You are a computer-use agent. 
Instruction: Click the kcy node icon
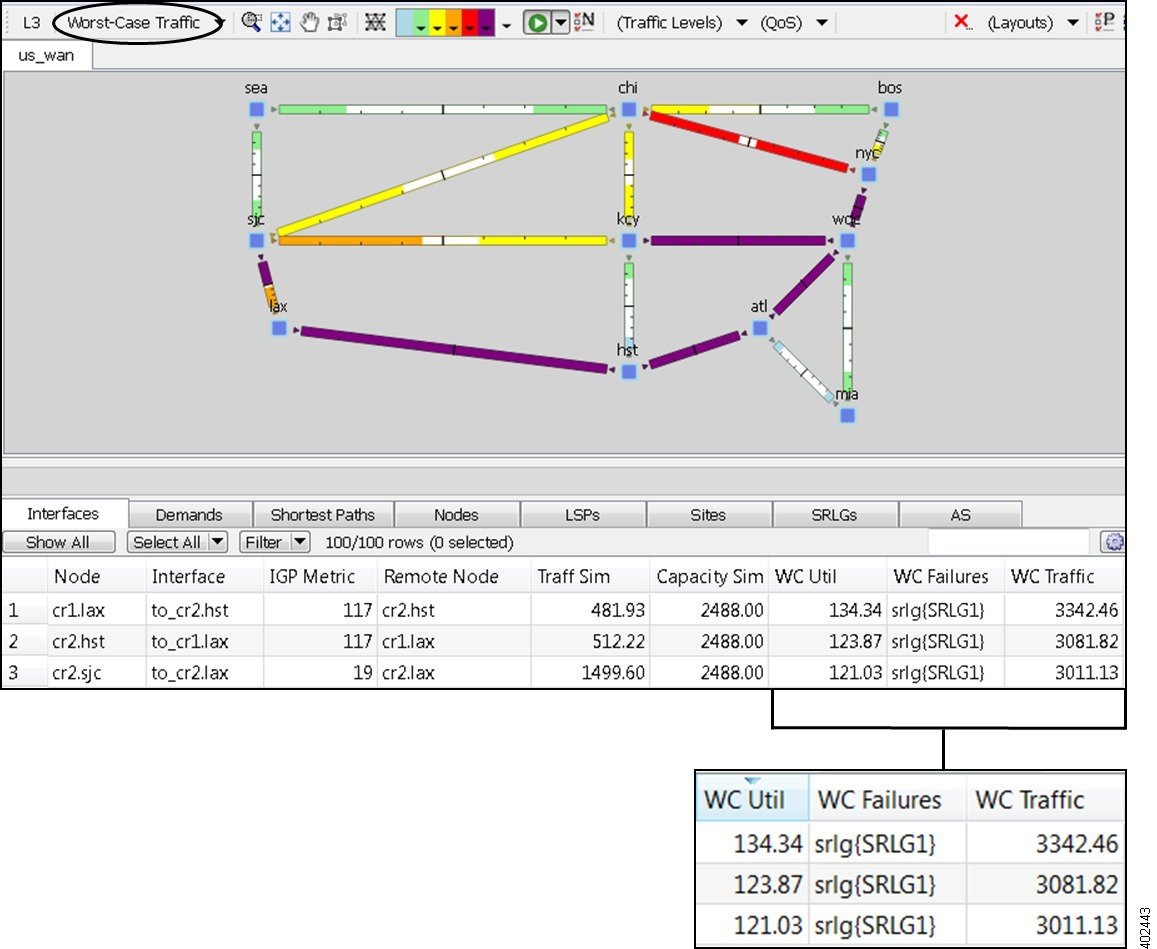coord(629,241)
